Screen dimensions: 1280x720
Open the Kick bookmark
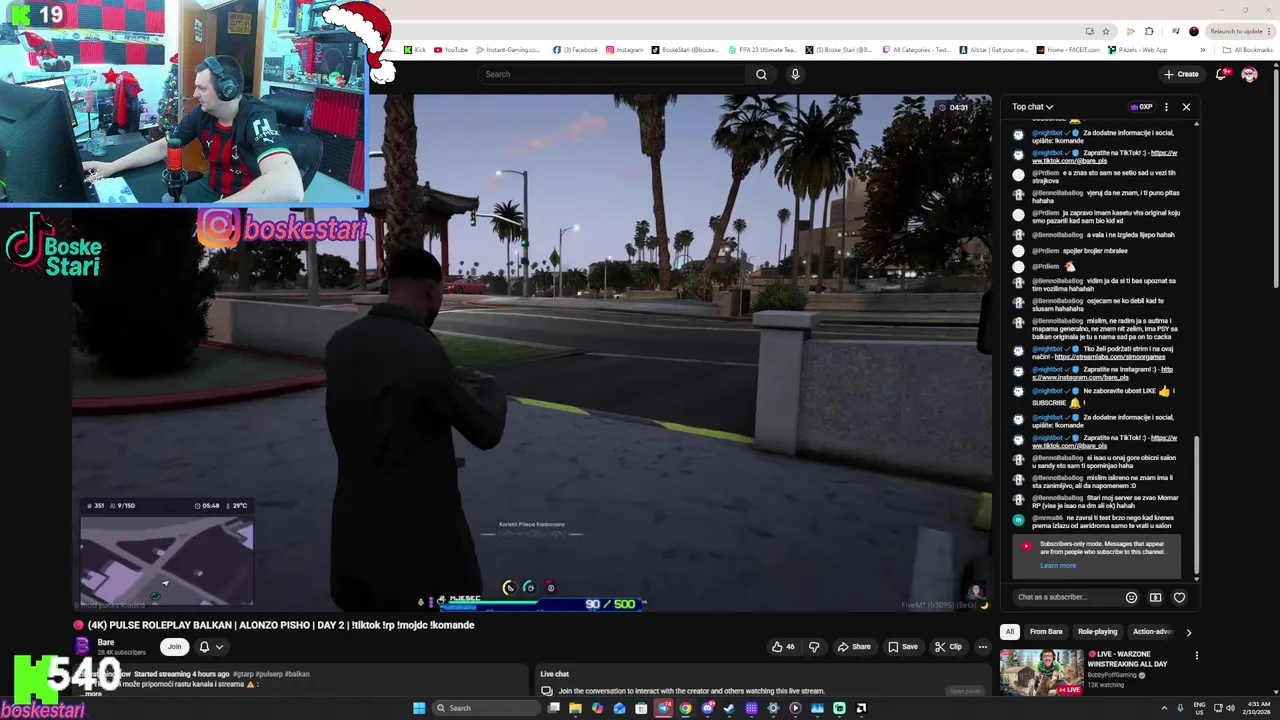(413, 50)
